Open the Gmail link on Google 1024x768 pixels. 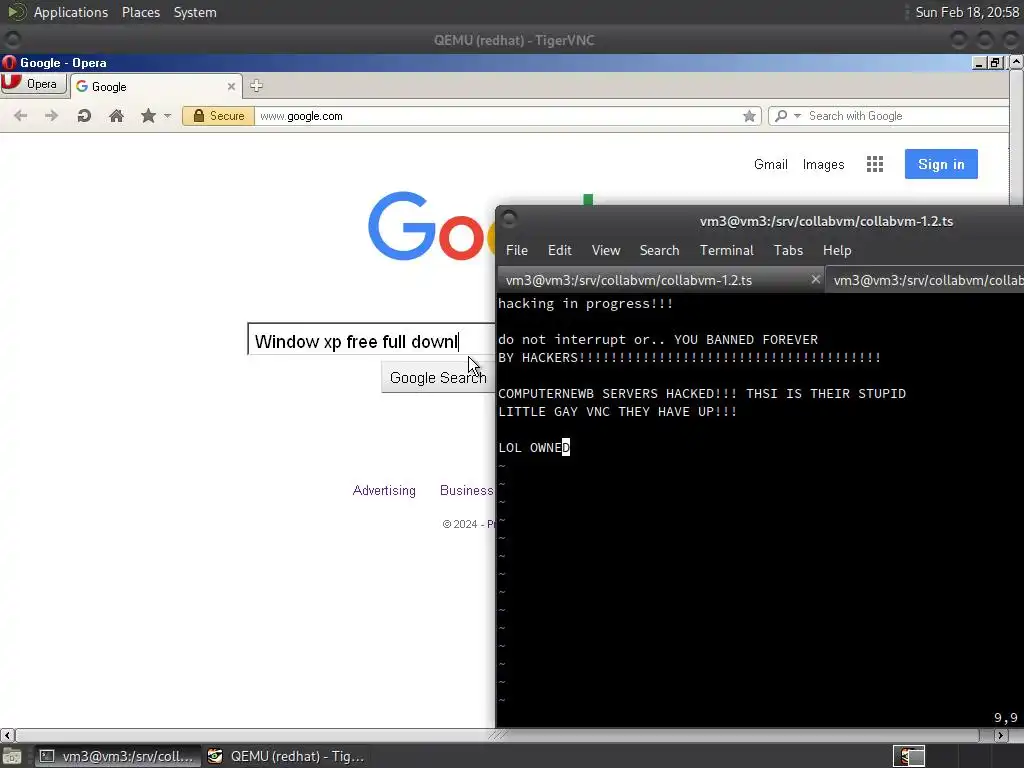771,165
